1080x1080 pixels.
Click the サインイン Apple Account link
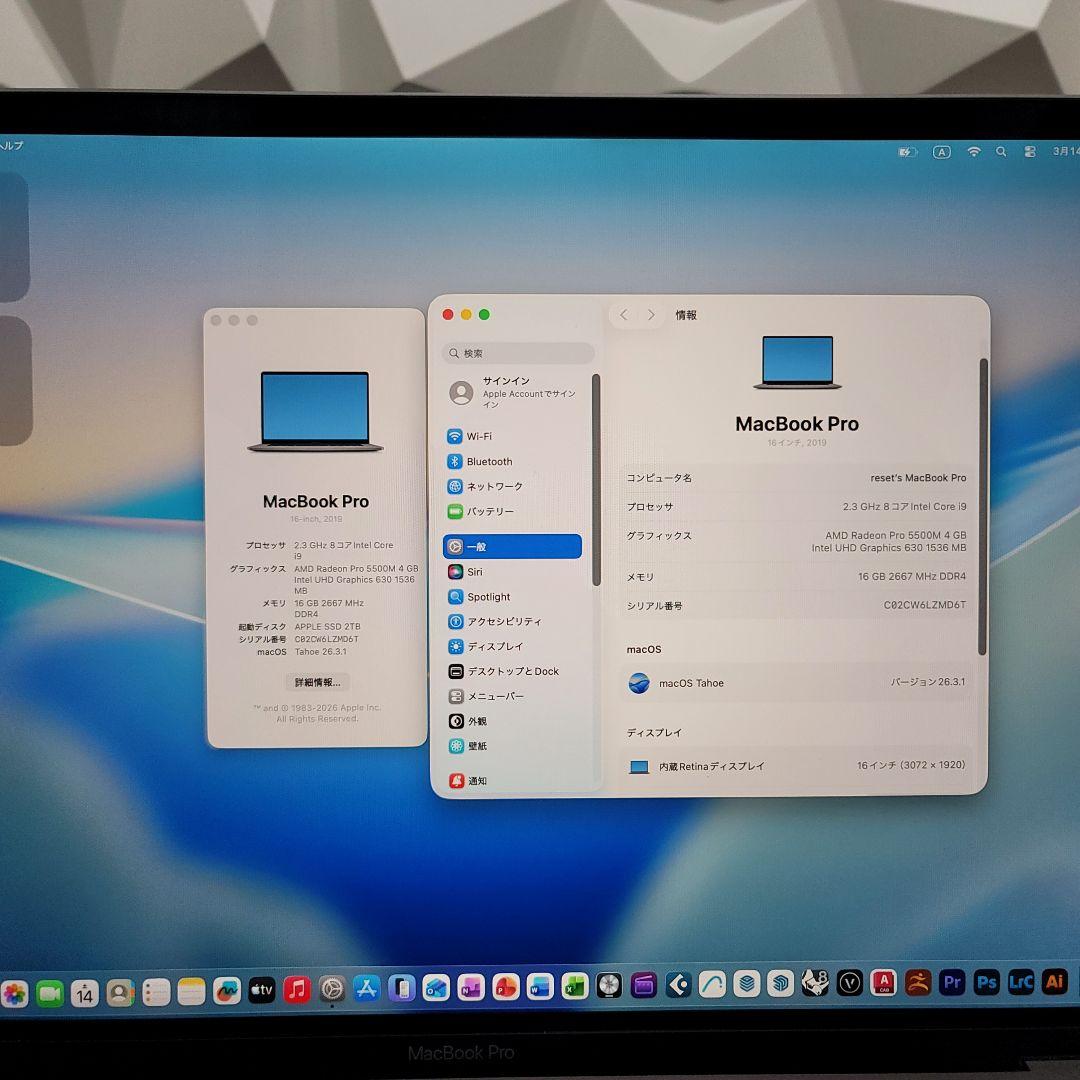(505, 390)
